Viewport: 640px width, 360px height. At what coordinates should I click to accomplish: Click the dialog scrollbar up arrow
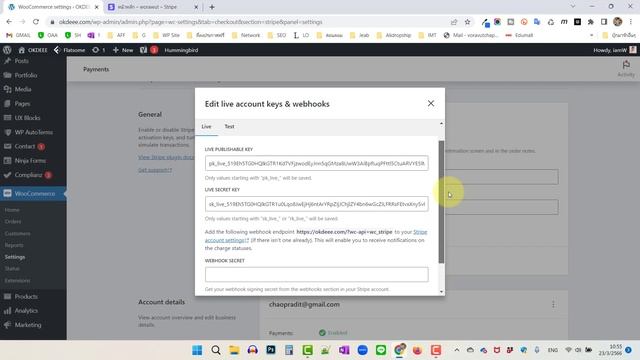pos(441,123)
